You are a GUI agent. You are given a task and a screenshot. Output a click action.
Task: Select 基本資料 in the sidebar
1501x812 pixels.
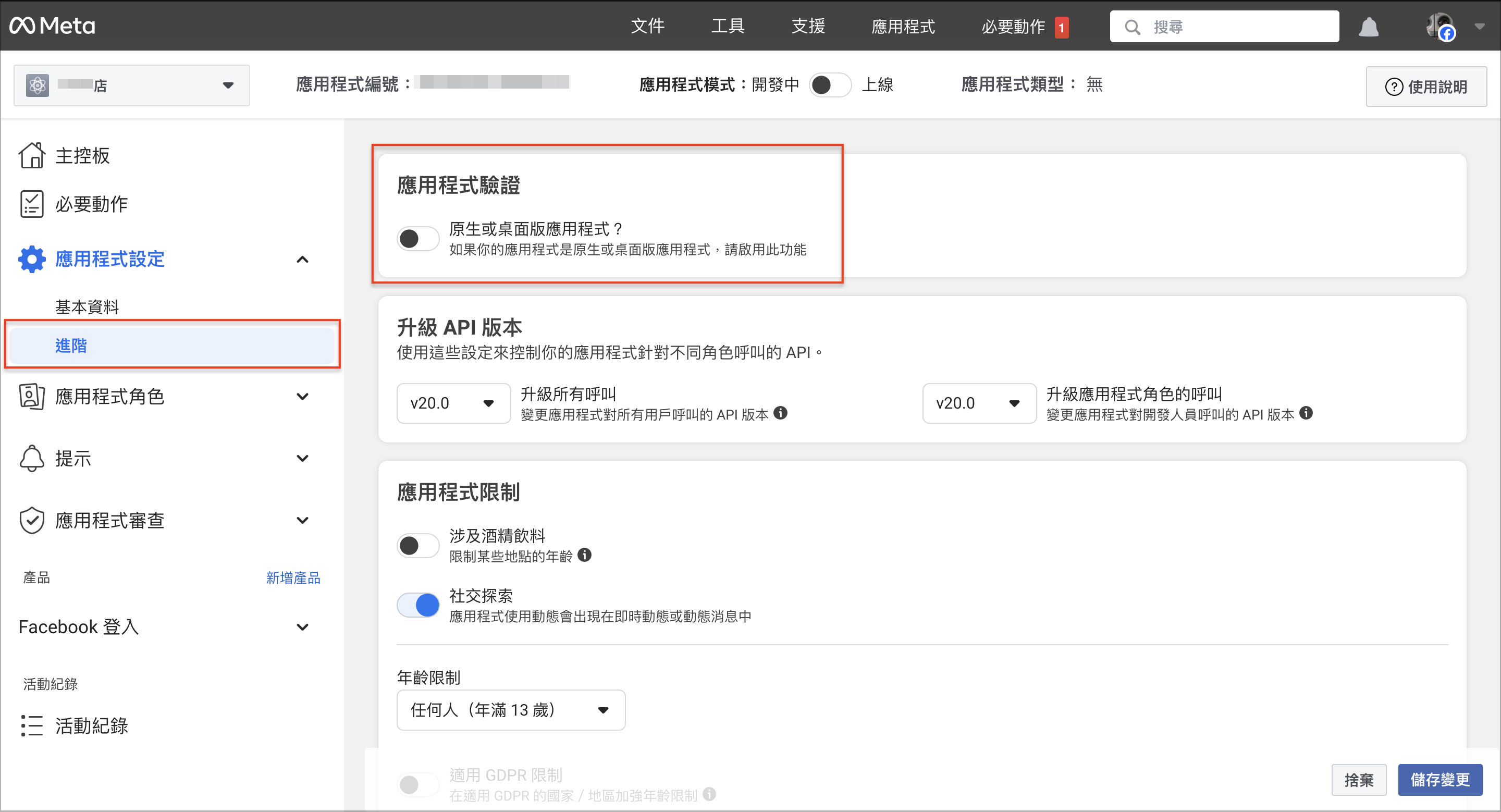click(x=87, y=307)
